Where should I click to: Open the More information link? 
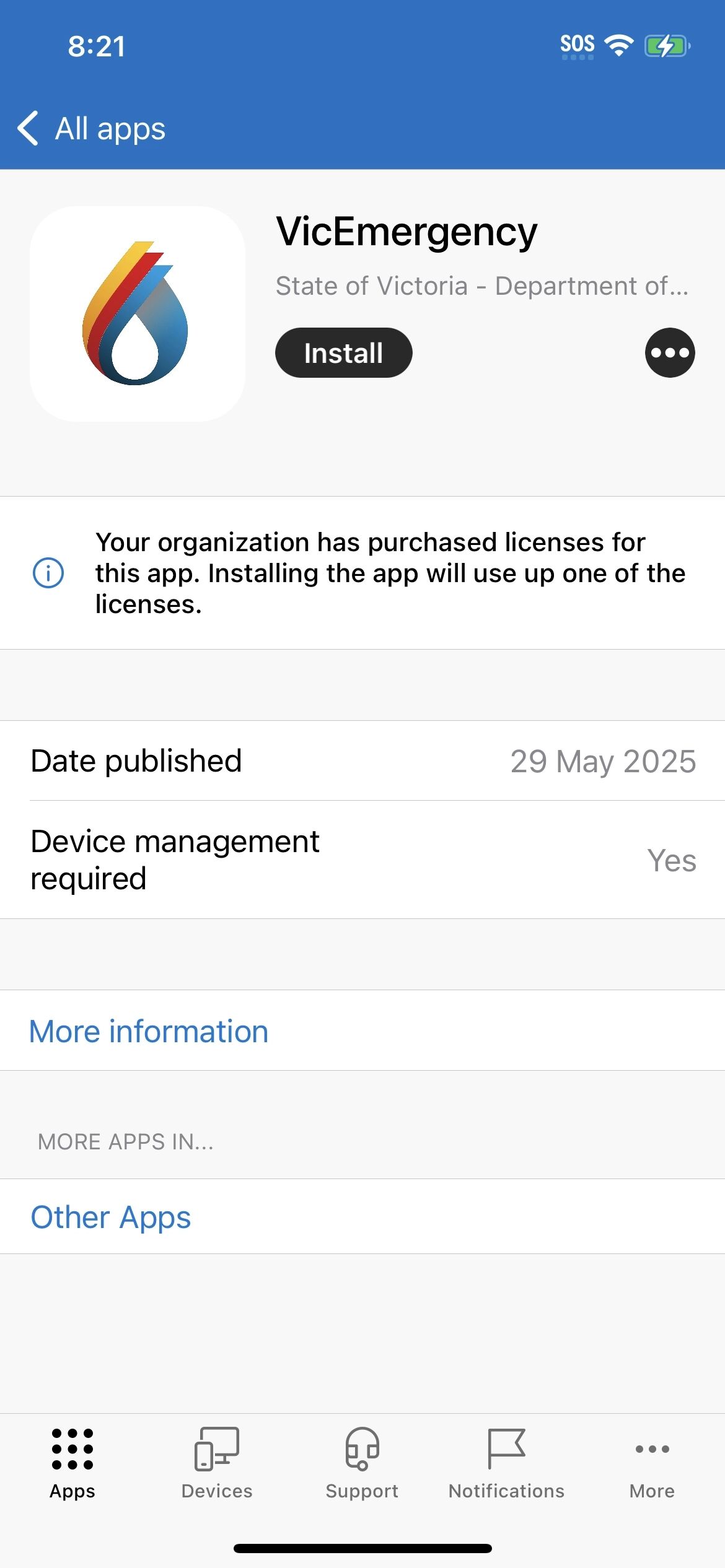pyautogui.click(x=149, y=1031)
